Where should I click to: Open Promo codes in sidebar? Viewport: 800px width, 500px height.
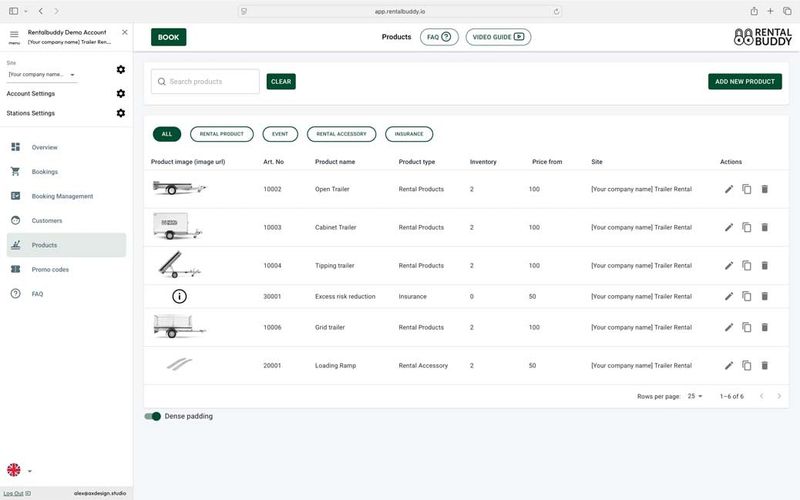coord(66,270)
